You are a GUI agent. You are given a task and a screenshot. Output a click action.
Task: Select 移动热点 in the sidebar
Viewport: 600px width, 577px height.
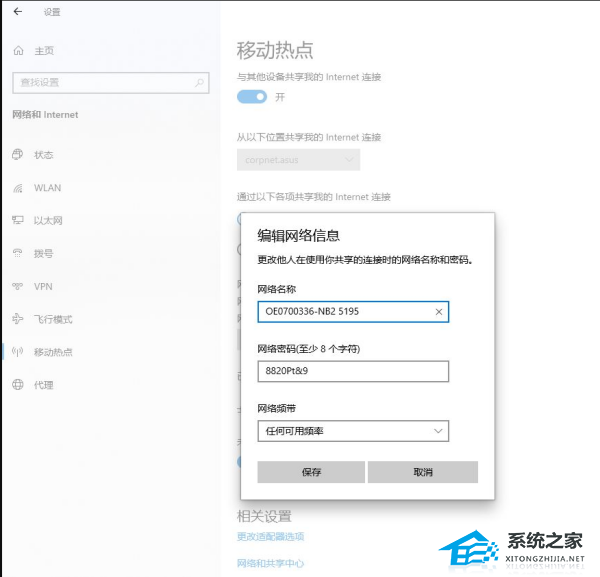click(53, 352)
